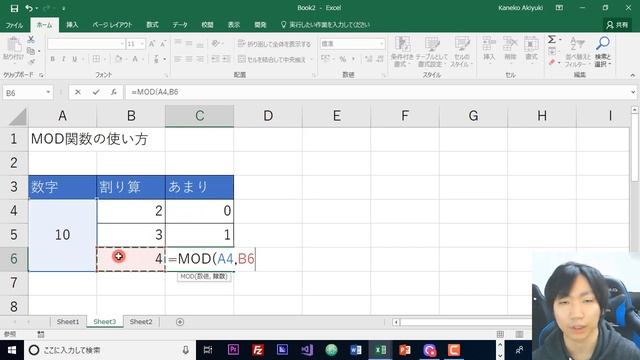Click the Percent style icon
Viewport: 640px width, 360px height.
tap(343, 59)
